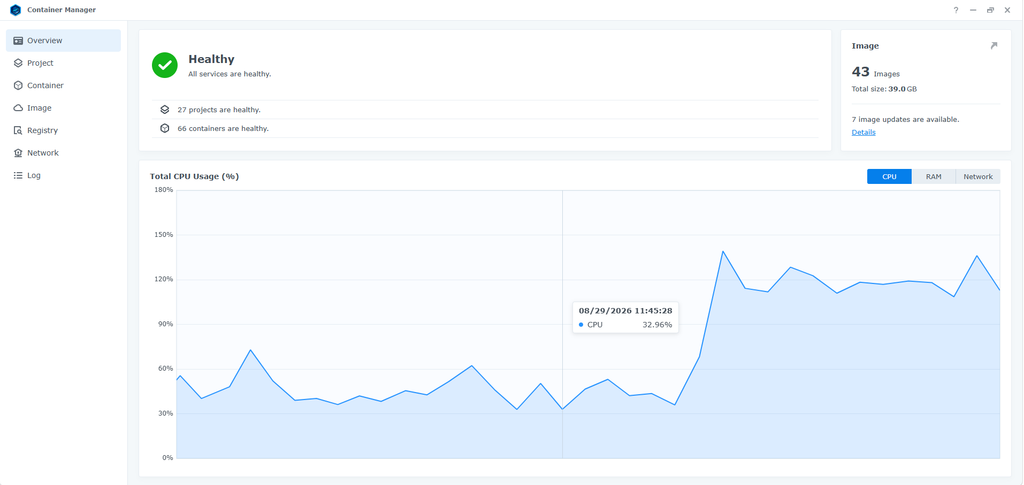Click the Container Manager app logo
The width and height of the screenshot is (1024, 485).
(x=15, y=10)
